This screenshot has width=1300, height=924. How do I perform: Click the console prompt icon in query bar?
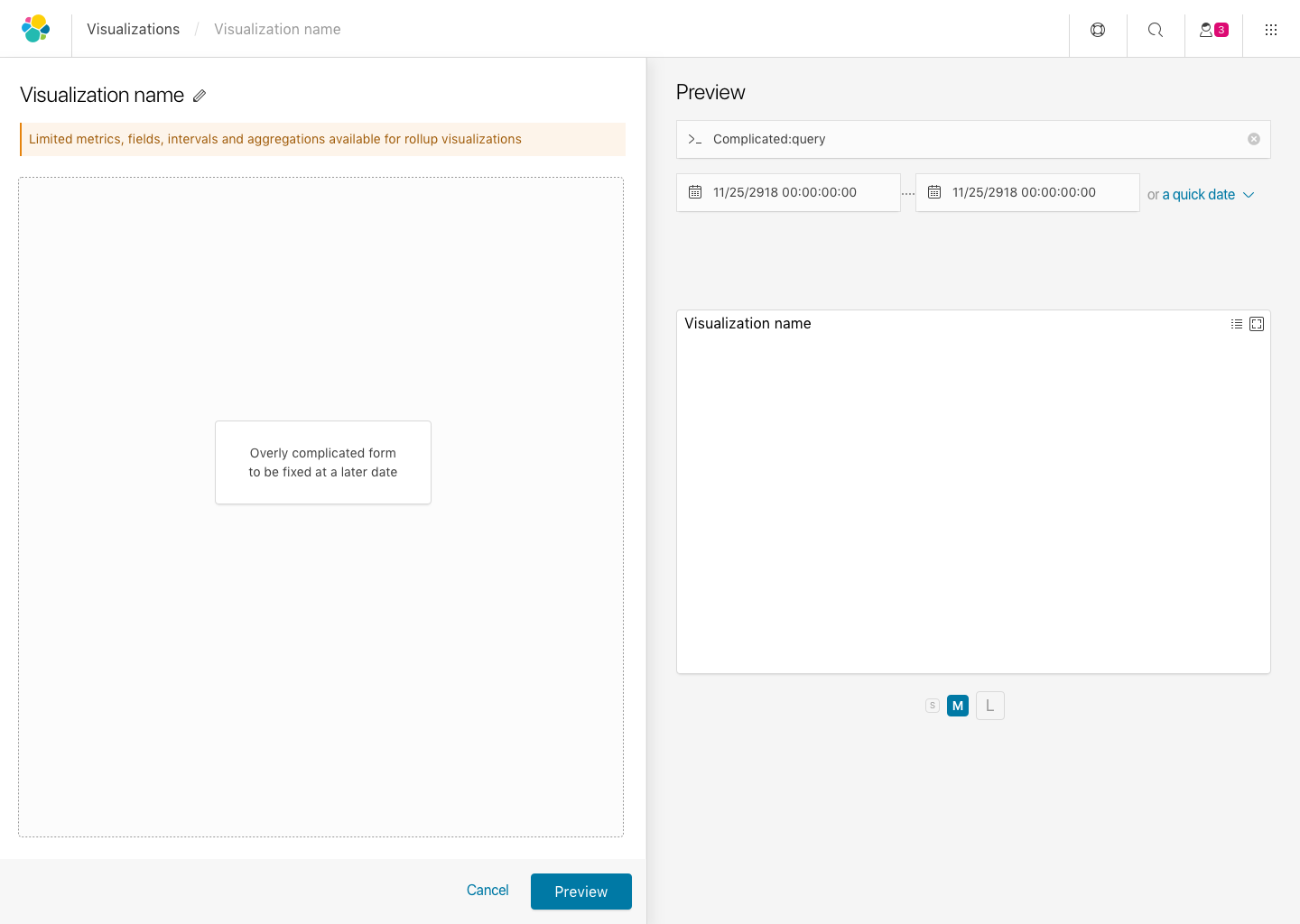(695, 139)
